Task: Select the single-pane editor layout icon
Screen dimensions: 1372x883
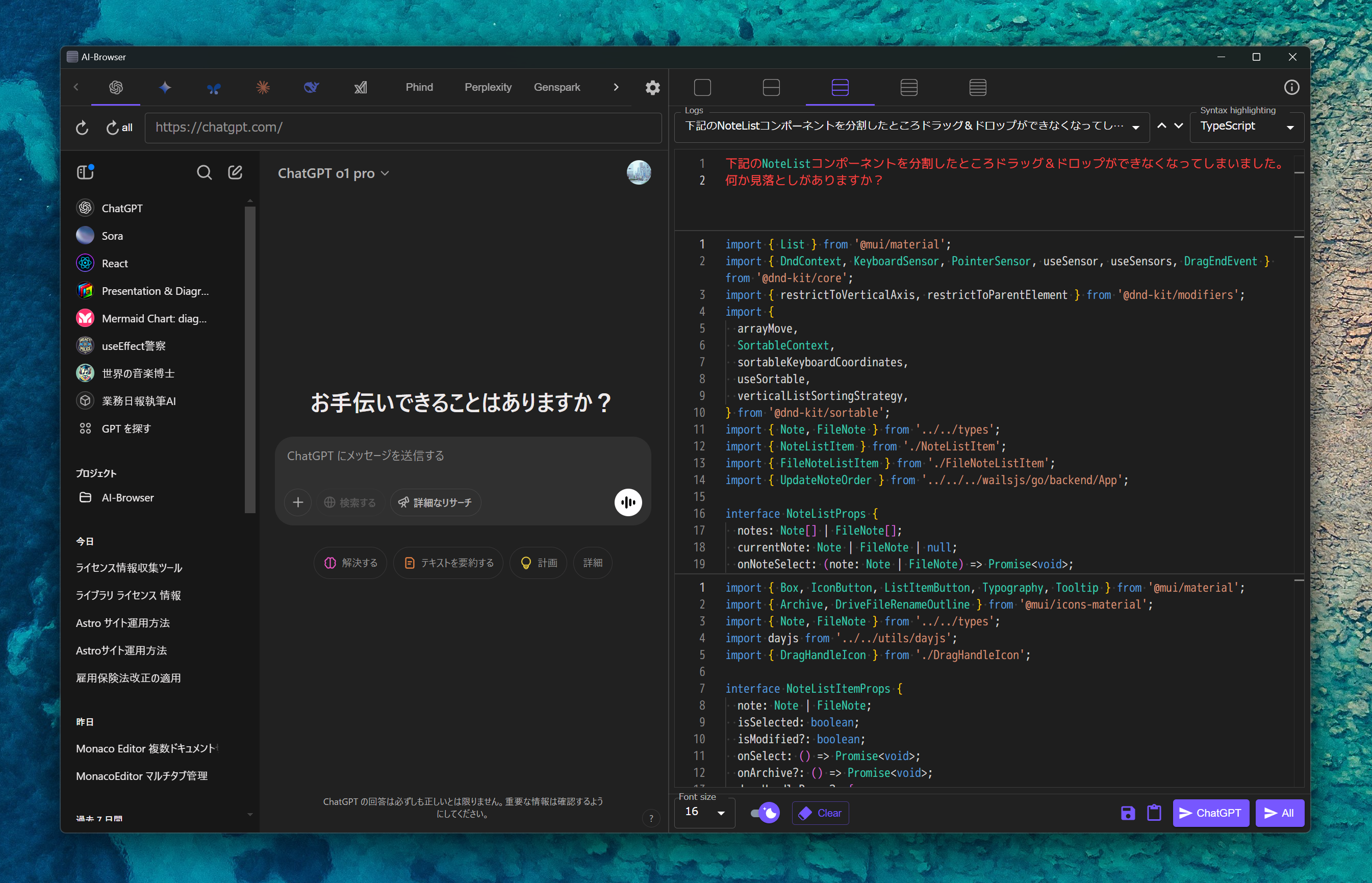Action: [x=702, y=88]
